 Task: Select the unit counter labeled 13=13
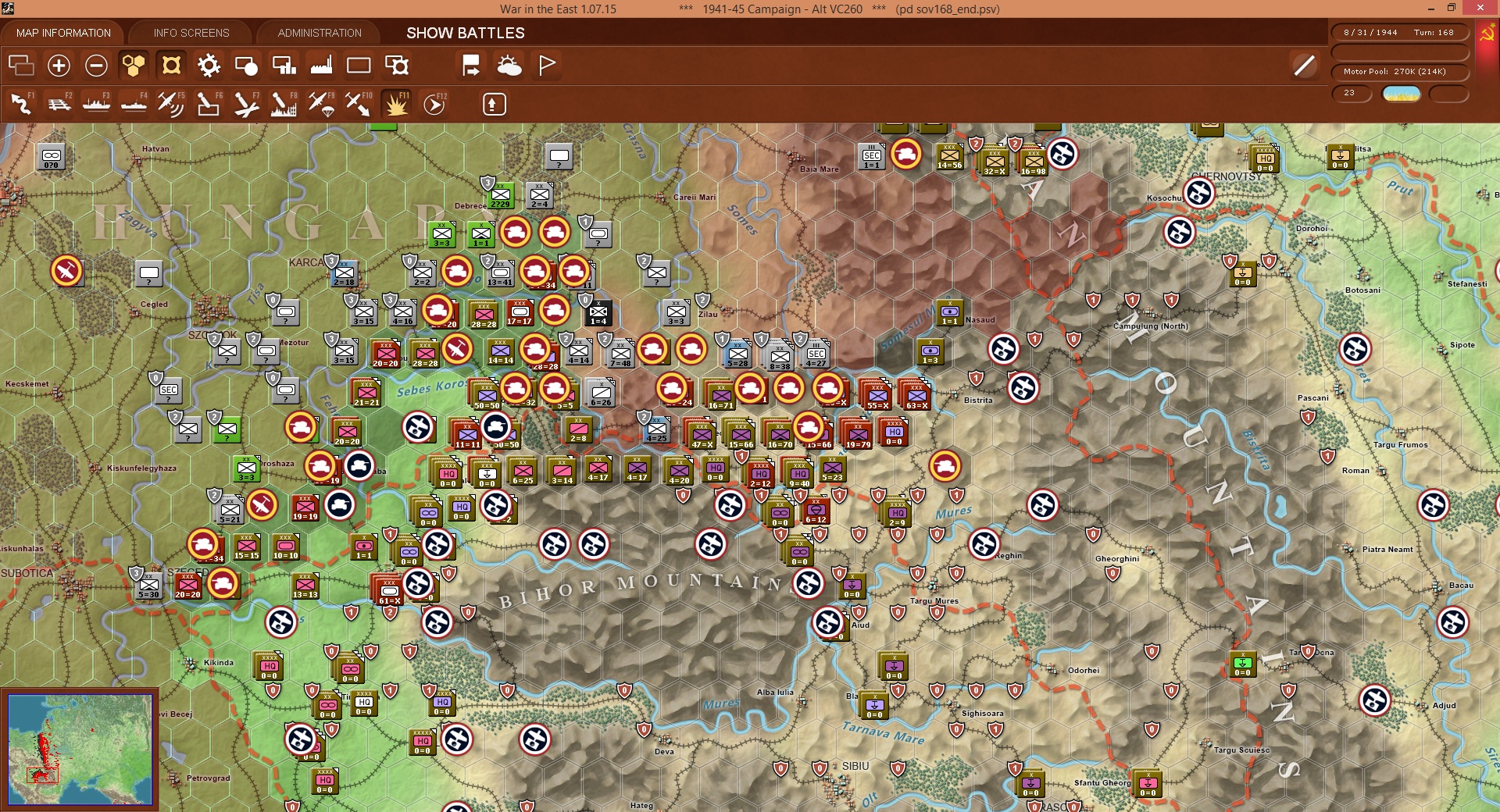tap(305, 585)
